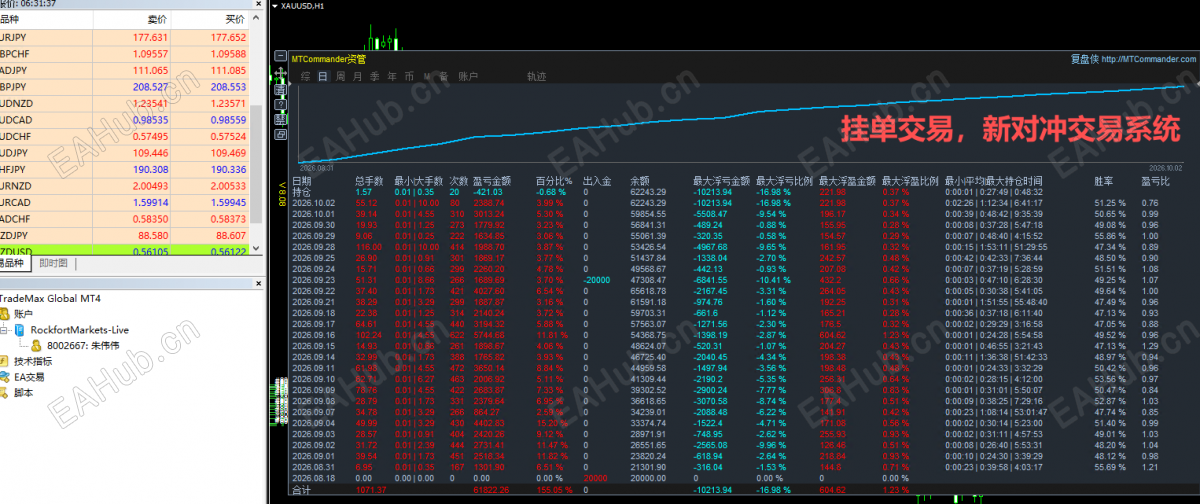Click the 2026.08.01 chart start label

coord(316,168)
